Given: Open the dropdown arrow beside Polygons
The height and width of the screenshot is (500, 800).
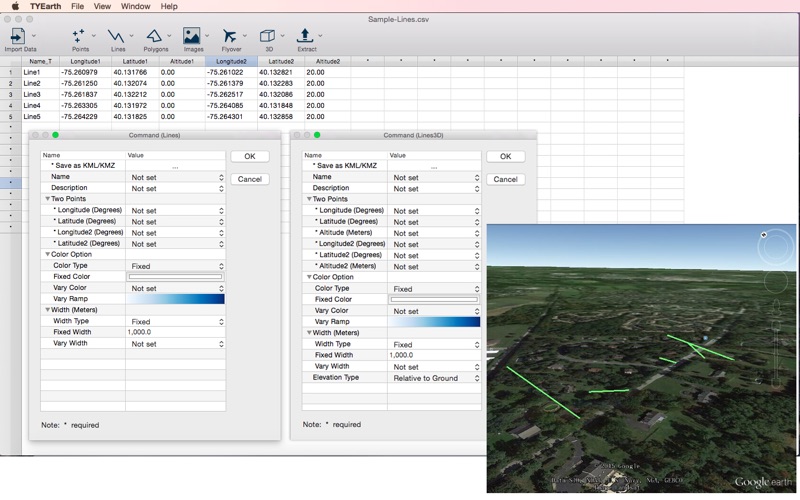Looking at the screenshot, I should click(169, 36).
